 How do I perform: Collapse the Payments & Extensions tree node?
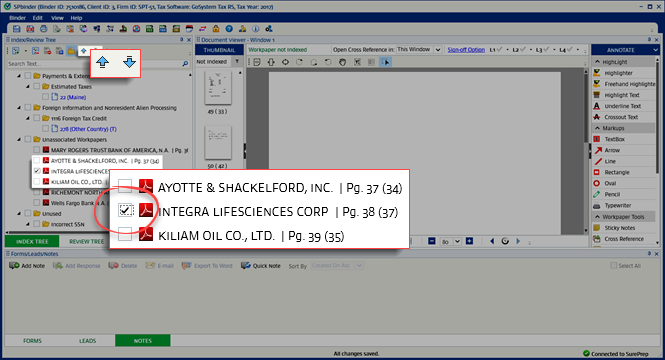(19, 76)
